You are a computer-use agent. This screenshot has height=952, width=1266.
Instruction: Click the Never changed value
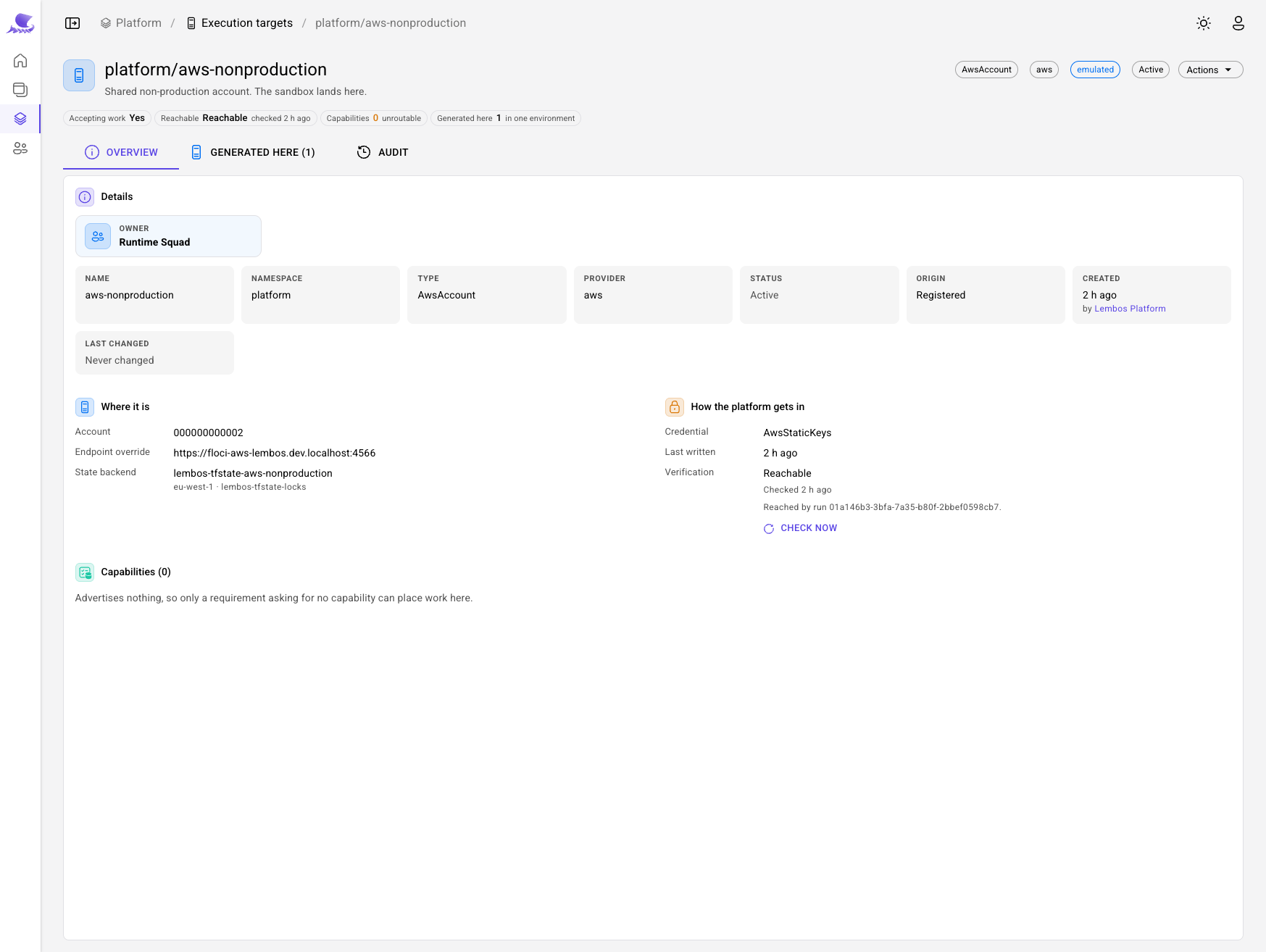click(x=120, y=360)
